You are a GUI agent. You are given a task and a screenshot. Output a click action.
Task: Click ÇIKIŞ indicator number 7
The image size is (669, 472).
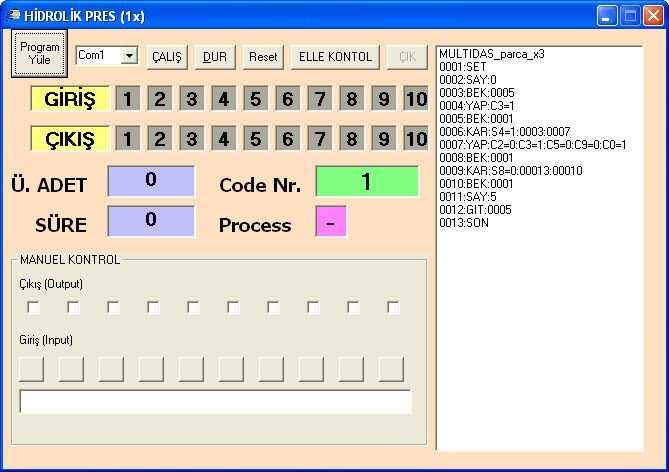pos(320,139)
